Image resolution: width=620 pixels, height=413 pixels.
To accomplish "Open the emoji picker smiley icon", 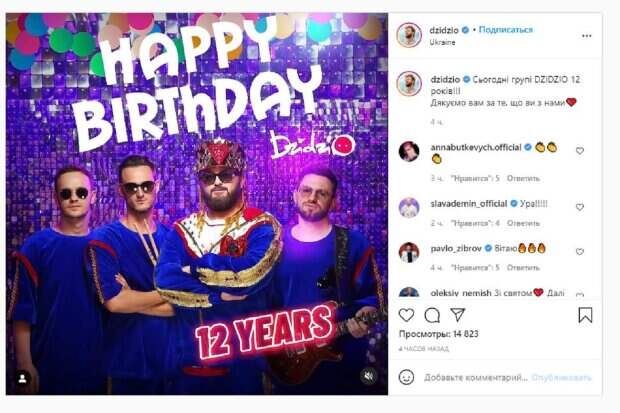I will point(407,377).
